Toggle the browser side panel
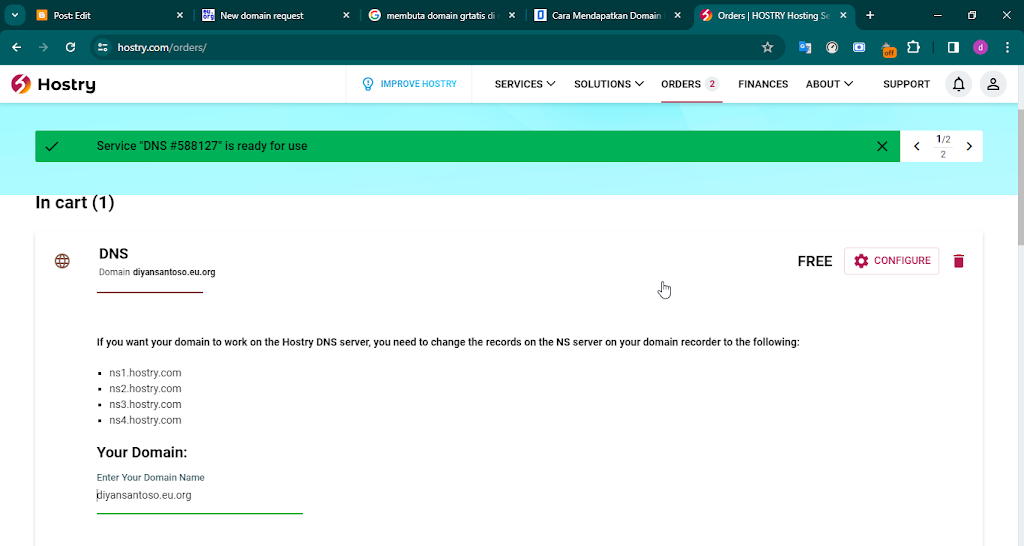 click(x=953, y=47)
